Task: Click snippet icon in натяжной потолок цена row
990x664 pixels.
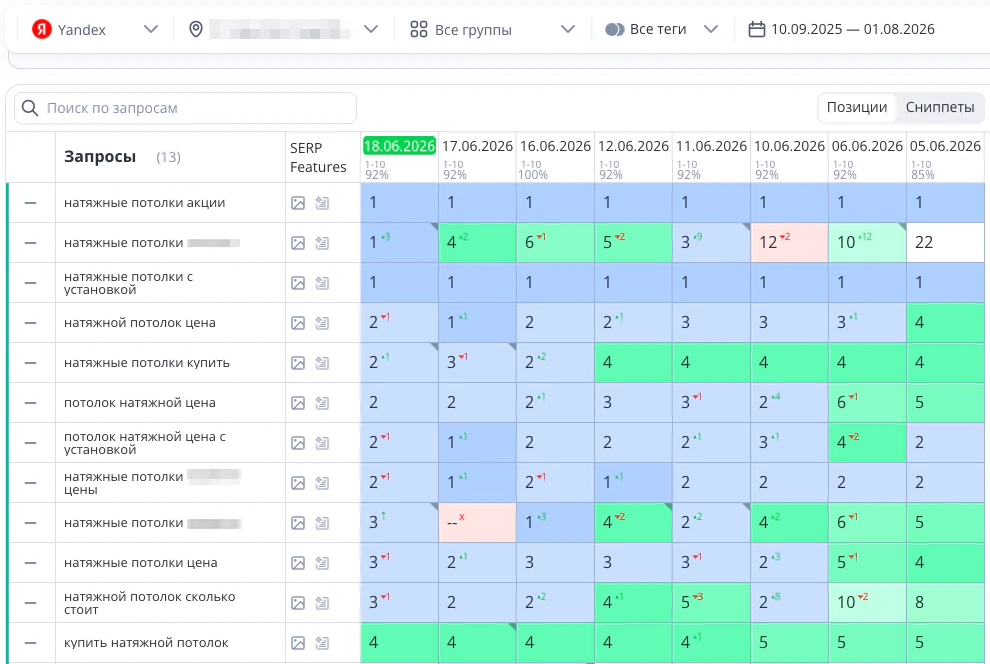Action: [x=322, y=323]
